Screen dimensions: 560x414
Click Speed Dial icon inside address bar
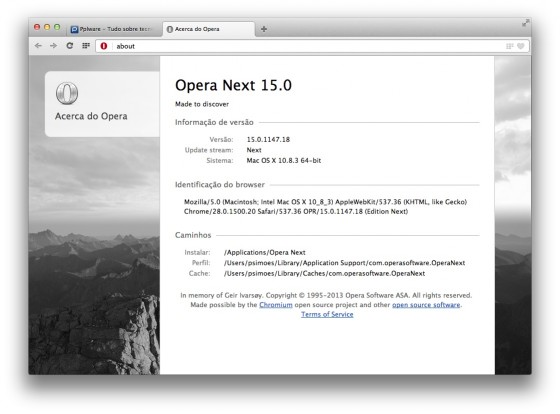510,46
